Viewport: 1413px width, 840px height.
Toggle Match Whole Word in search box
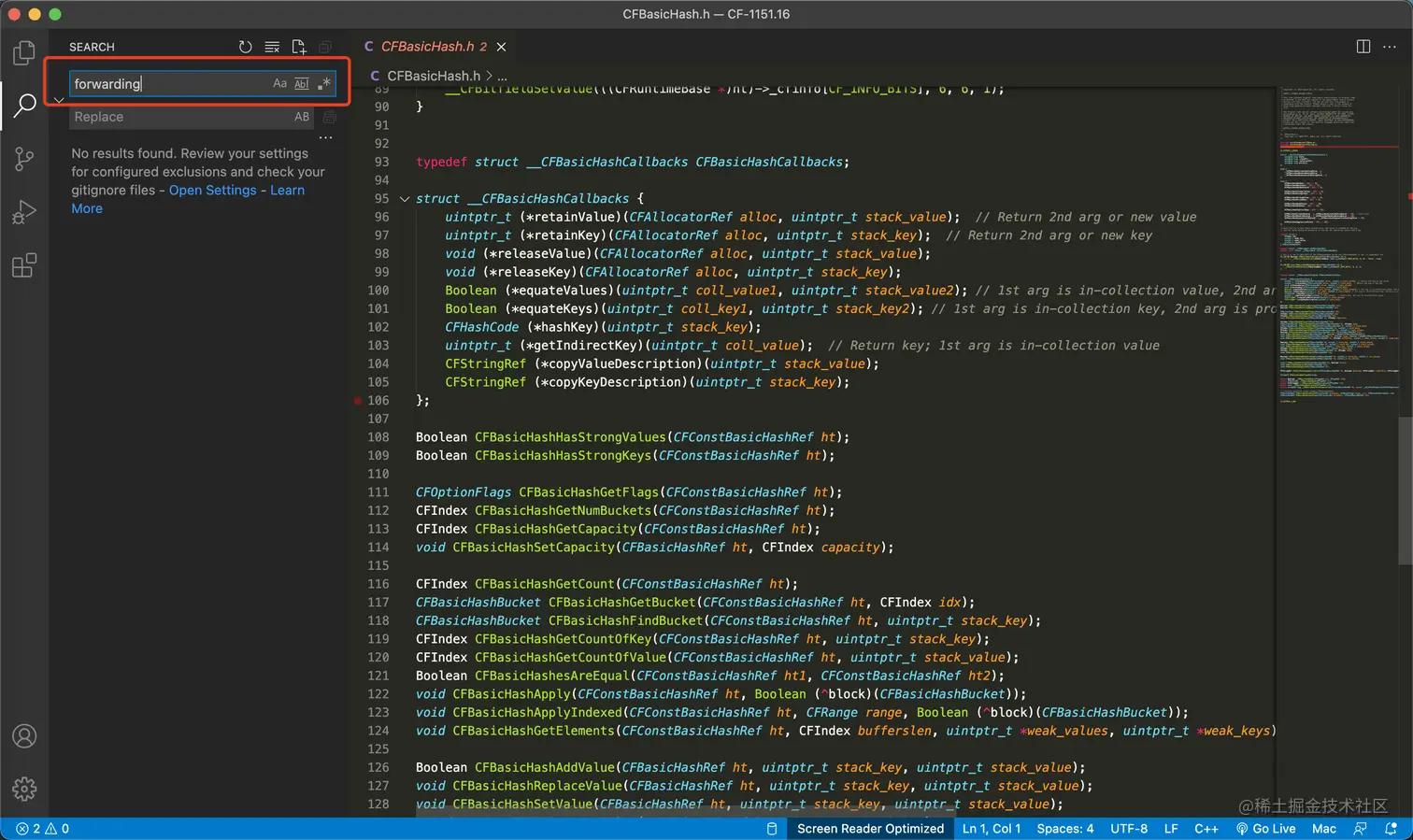point(302,83)
